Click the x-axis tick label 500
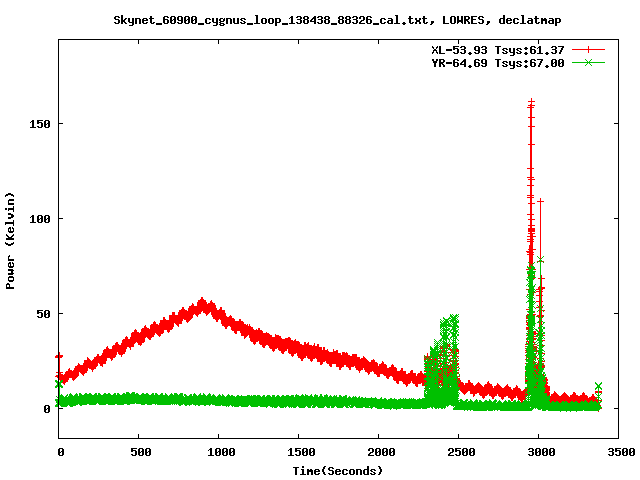 pyautogui.click(x=141, y=452)
